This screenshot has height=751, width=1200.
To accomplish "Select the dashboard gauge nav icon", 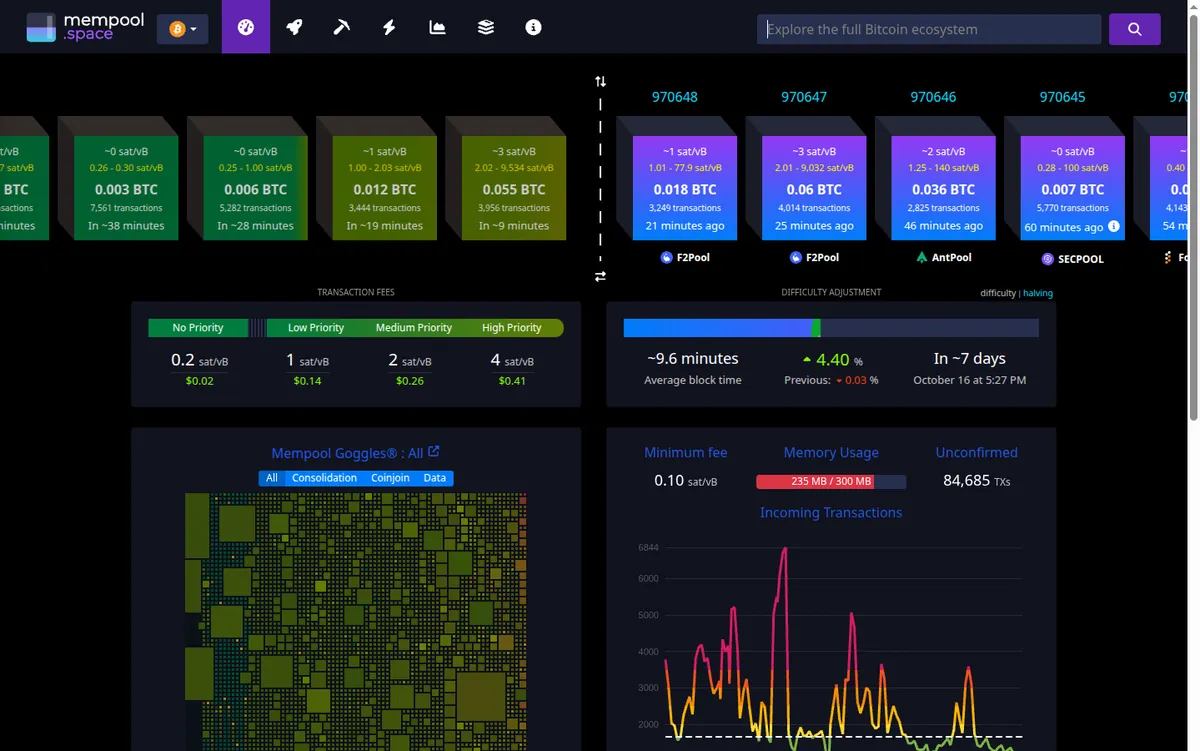I will tap(246, 27).
